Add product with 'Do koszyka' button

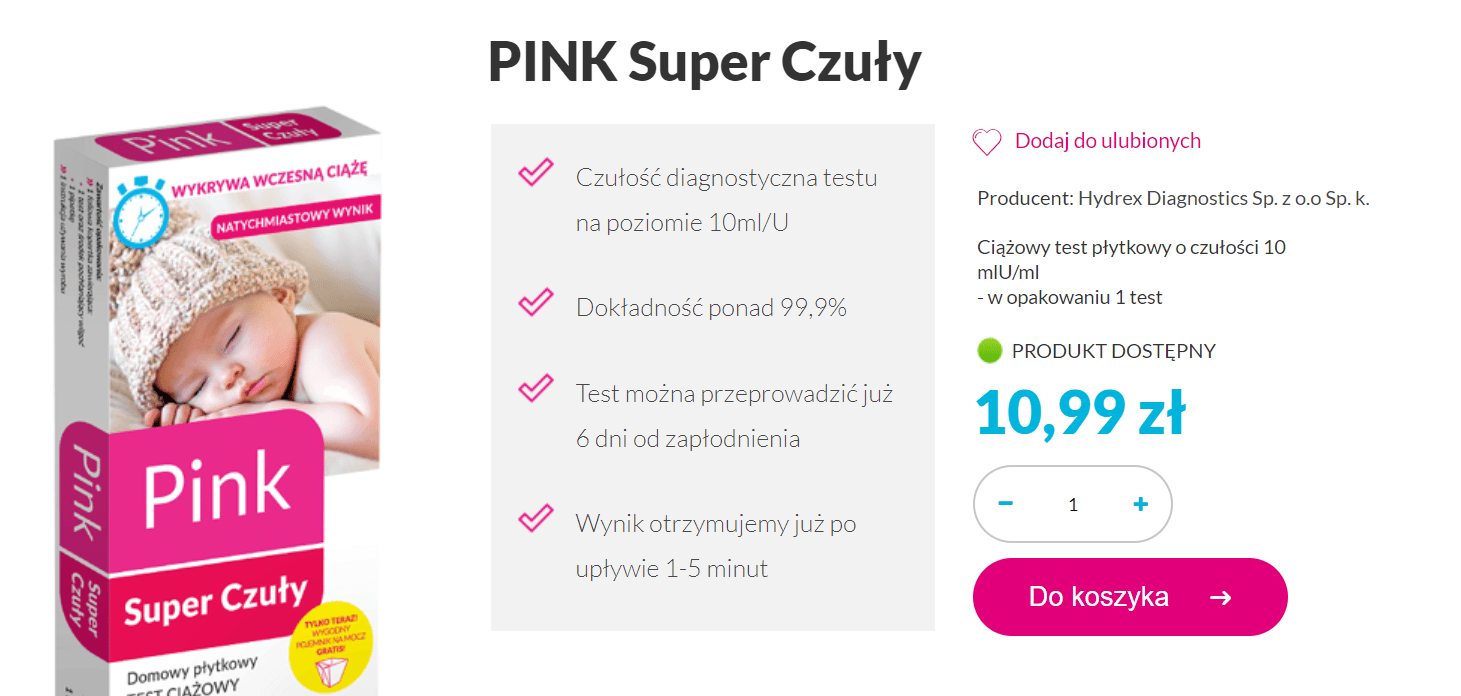[1130, 597]
